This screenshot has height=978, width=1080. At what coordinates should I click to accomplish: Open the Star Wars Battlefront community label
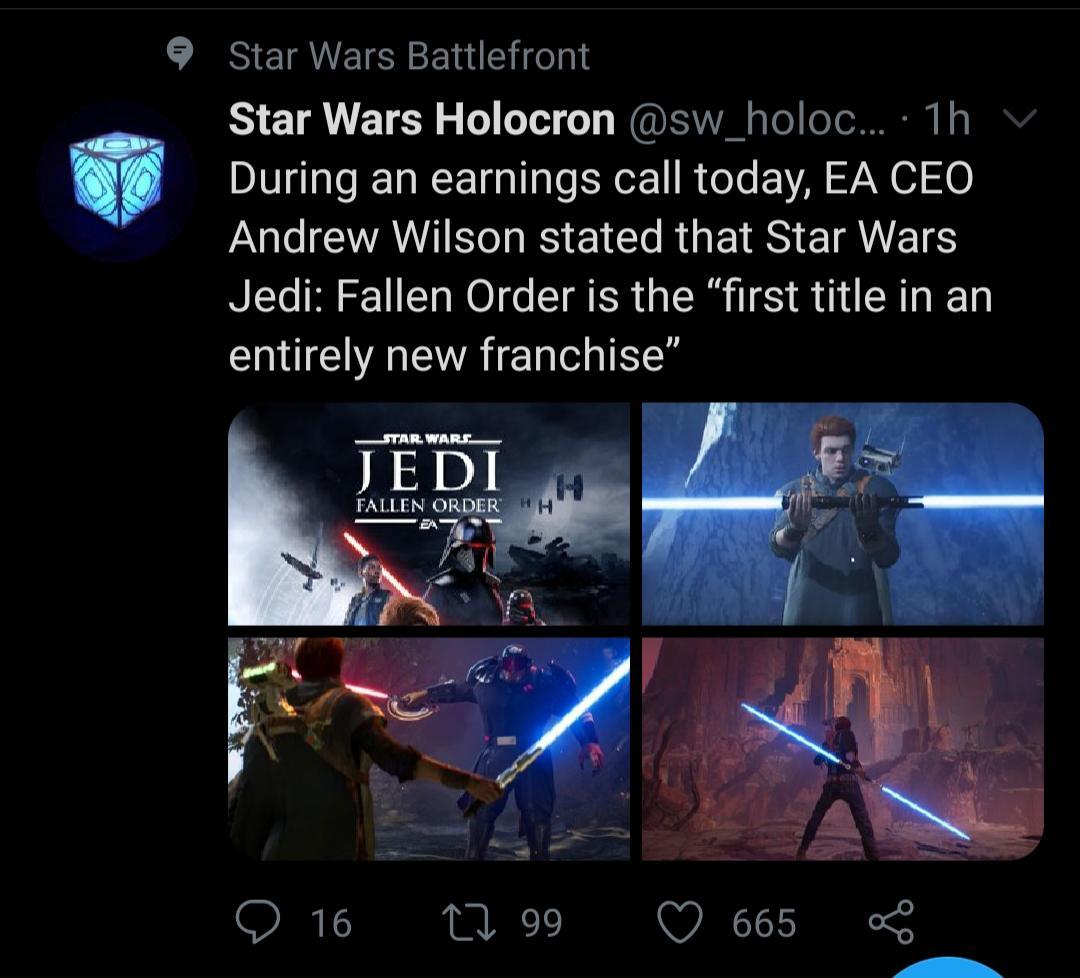(x=409, y=57)
